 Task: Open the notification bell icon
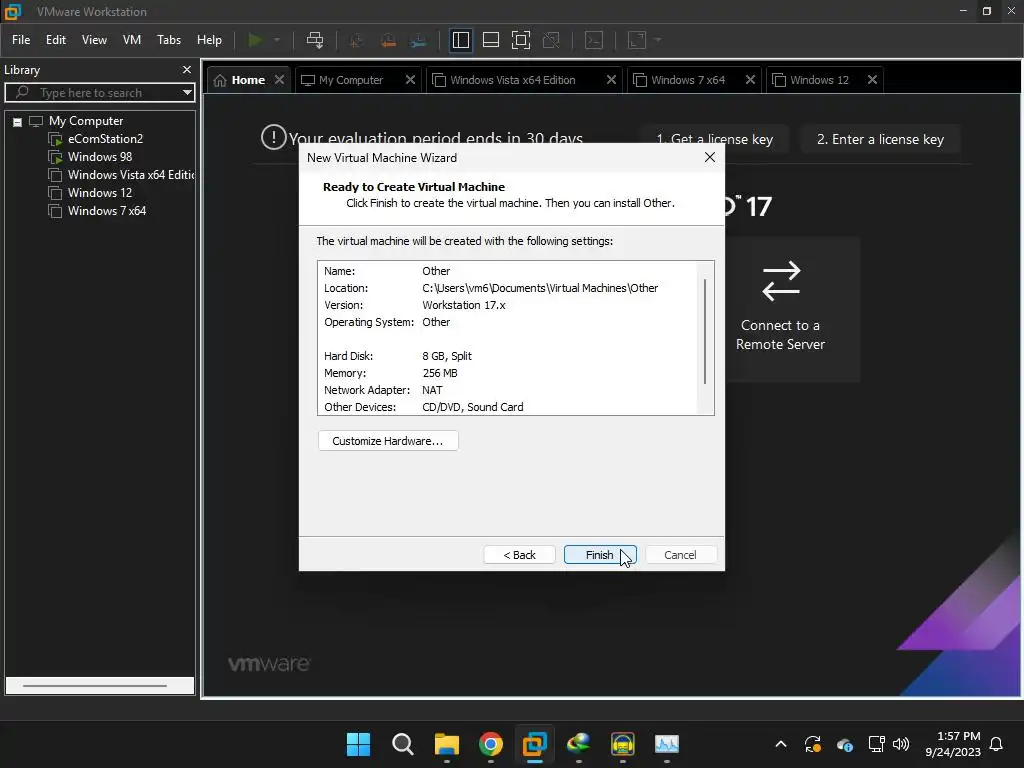[997, 744]
